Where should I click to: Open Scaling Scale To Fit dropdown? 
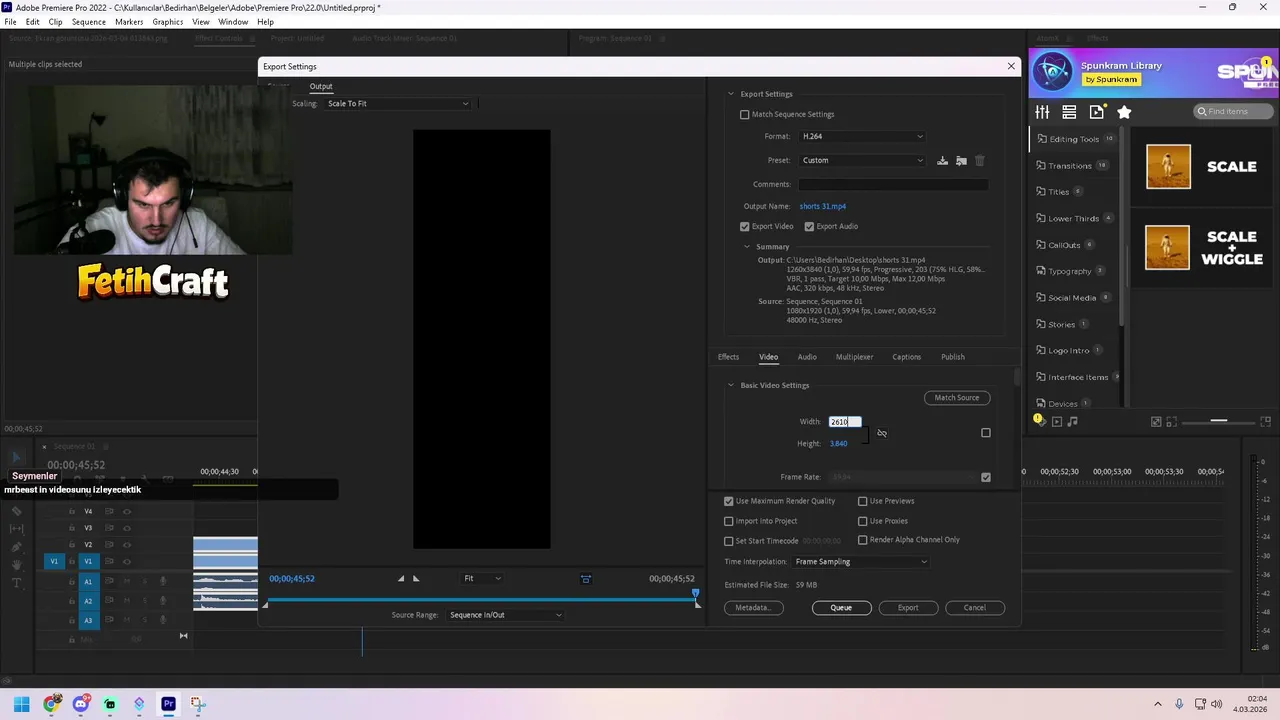tap(397, 104)
